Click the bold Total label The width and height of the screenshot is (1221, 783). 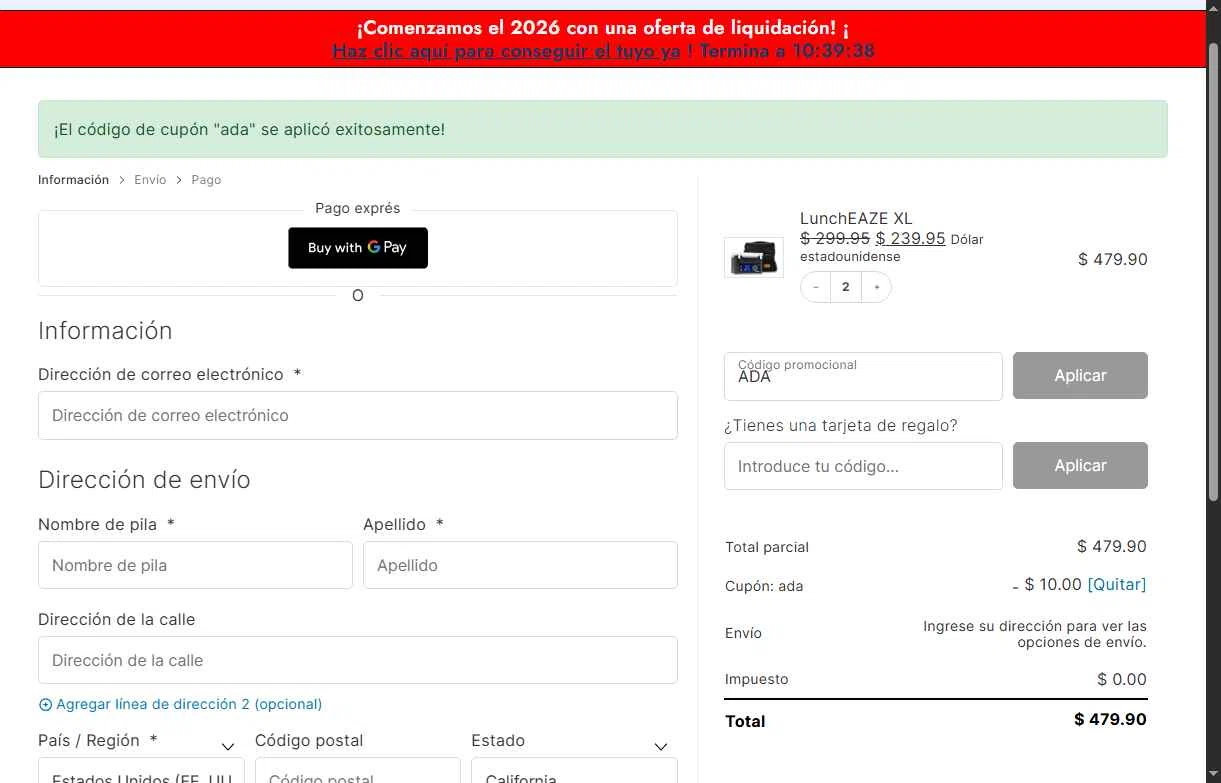[745, 721]
